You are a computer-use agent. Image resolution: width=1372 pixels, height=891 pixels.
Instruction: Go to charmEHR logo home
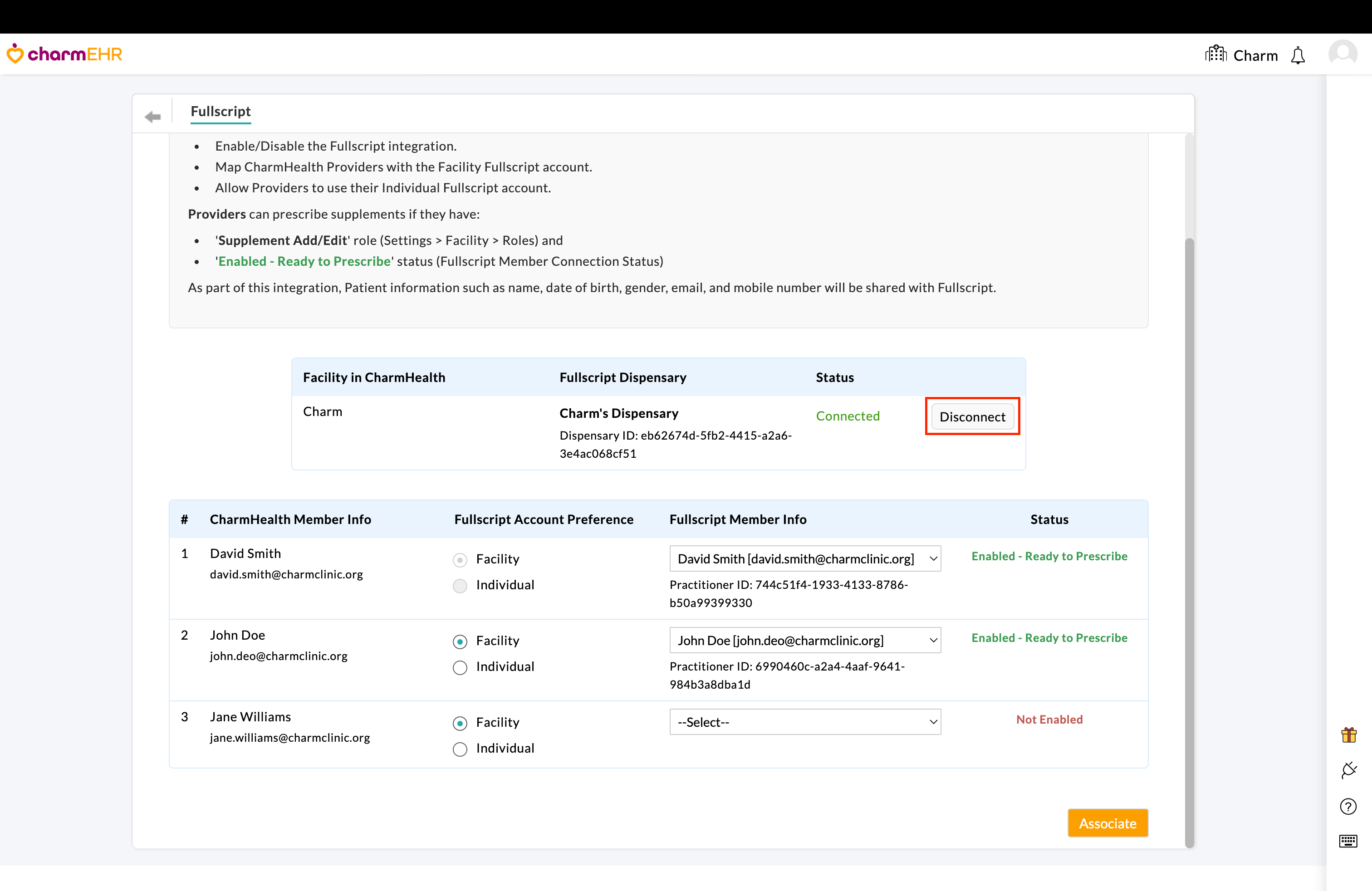click(x=64, y=54)
